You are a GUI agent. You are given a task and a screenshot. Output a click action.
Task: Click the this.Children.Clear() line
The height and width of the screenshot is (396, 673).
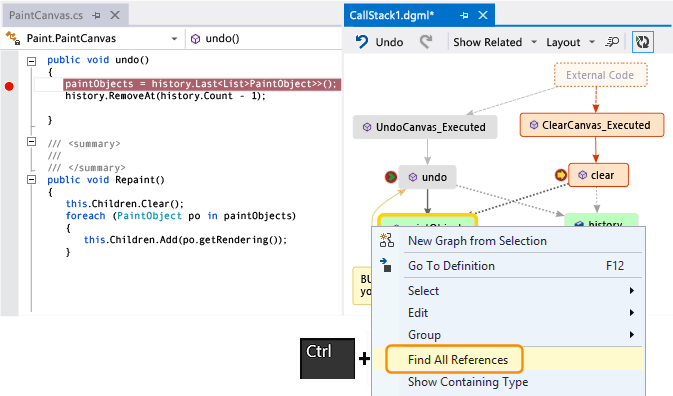124,203
